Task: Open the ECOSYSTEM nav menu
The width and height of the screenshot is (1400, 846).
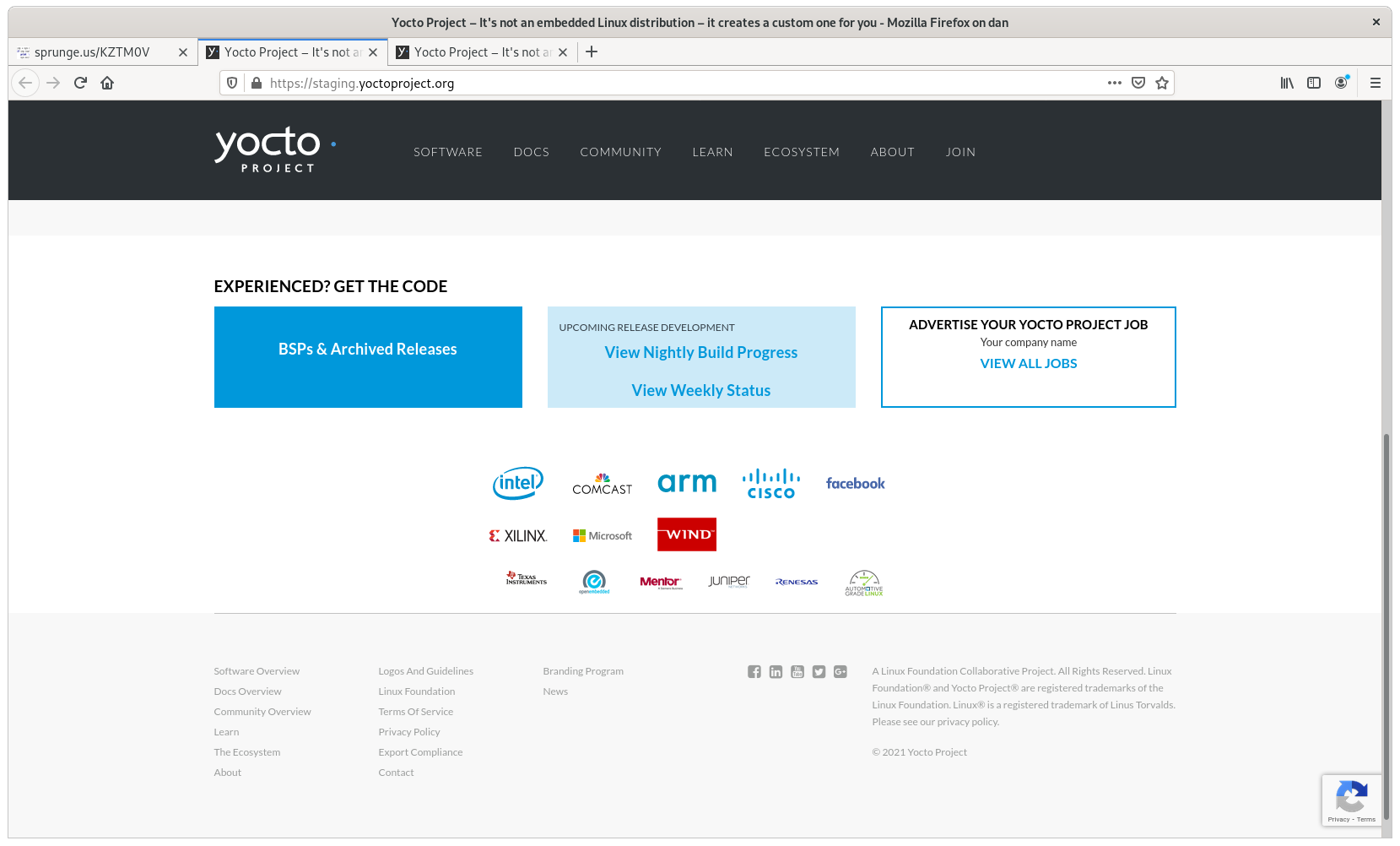Action: coord(802,152)
